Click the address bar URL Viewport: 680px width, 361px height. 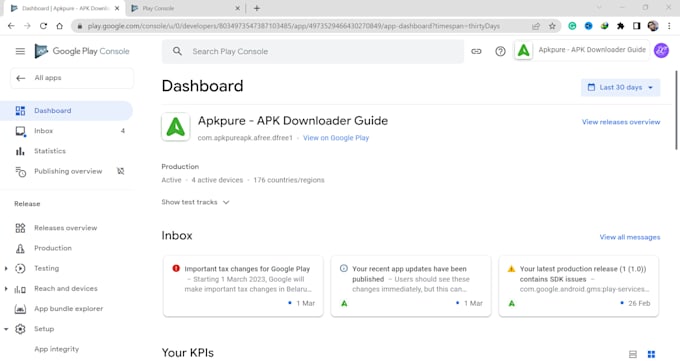point(294,26)
